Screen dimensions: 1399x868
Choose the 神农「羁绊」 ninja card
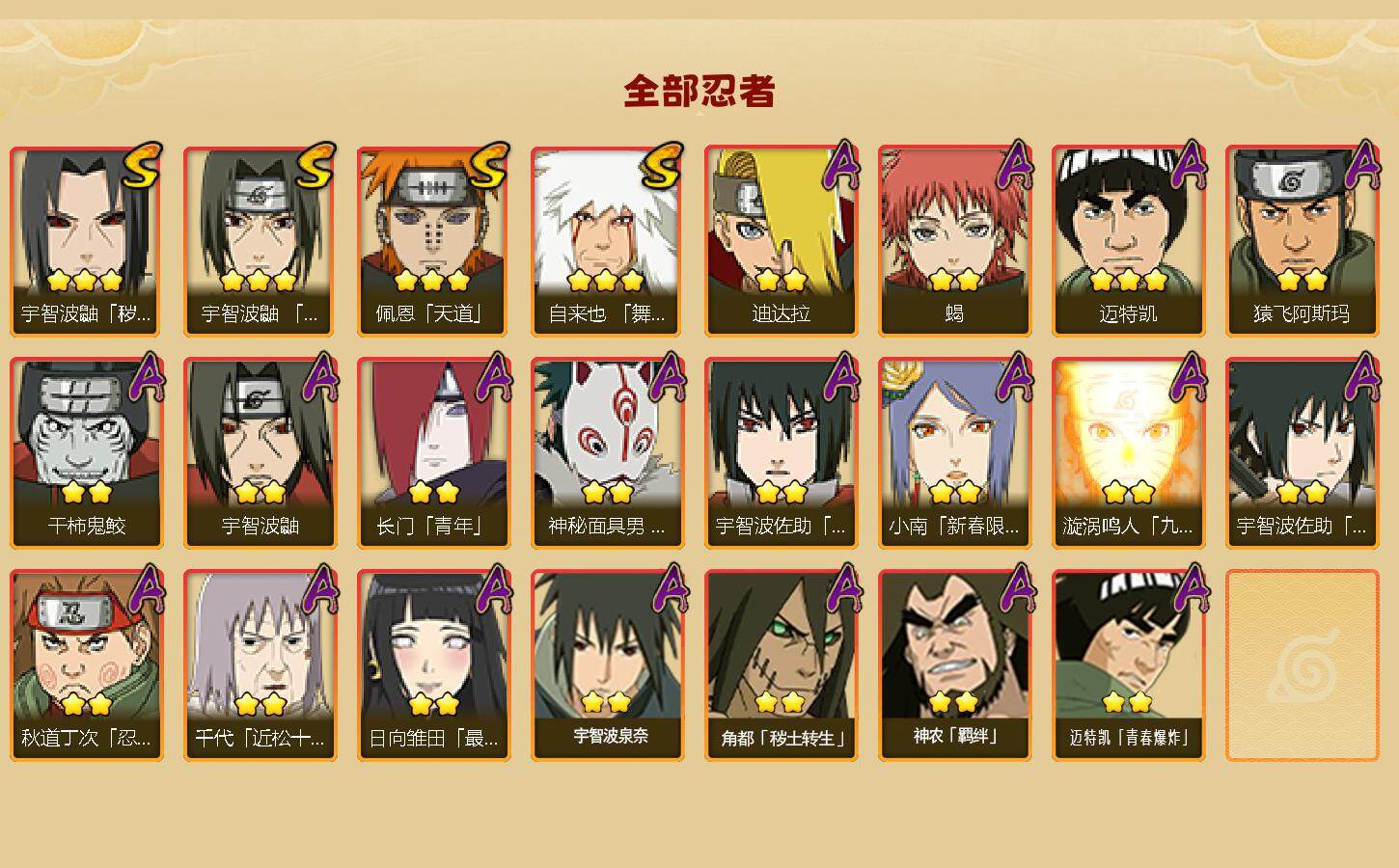pyautogui.click(x=954, y=665)
